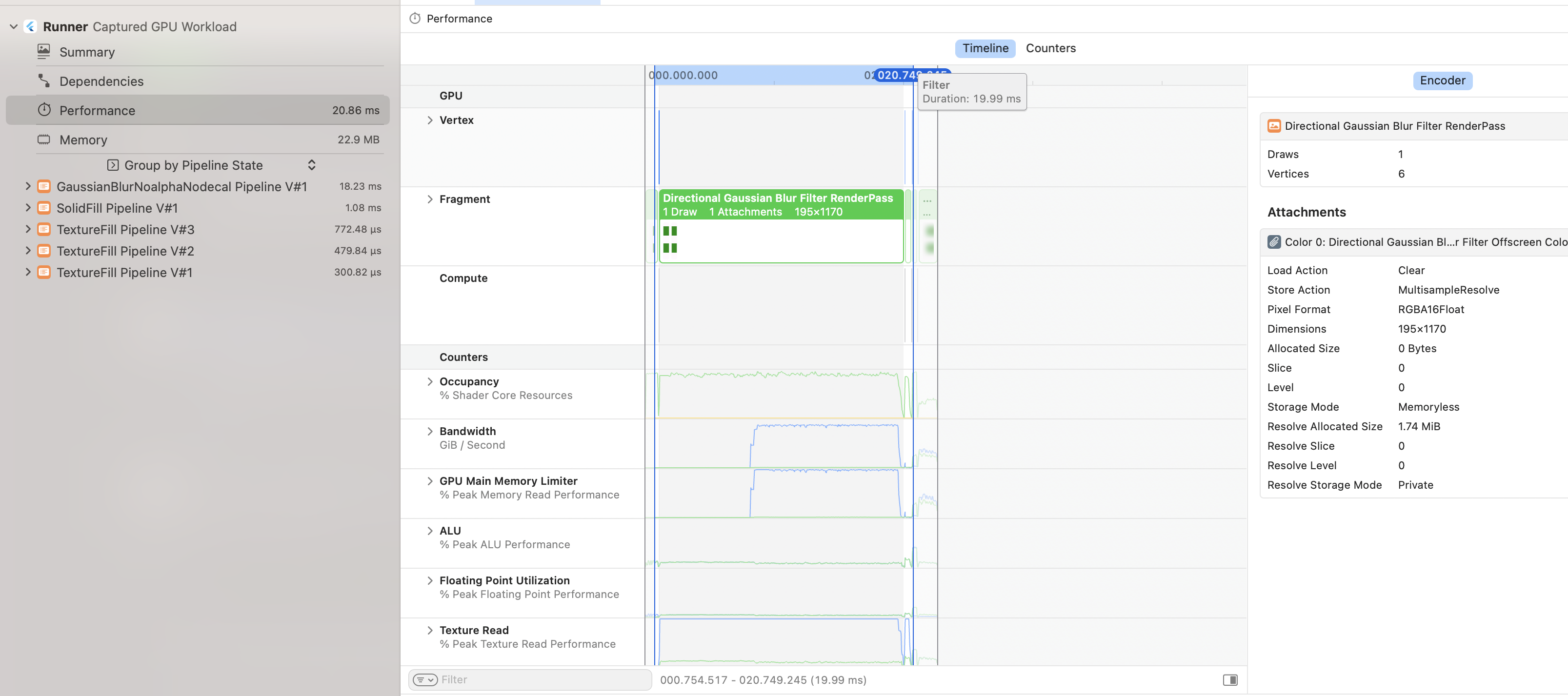Expand the Occupancy counter row
1568x696 pixels.
430,381
